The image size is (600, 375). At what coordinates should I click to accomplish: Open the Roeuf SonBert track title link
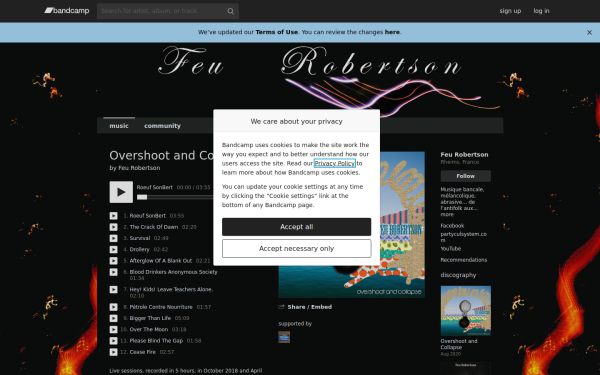(148, 216)
